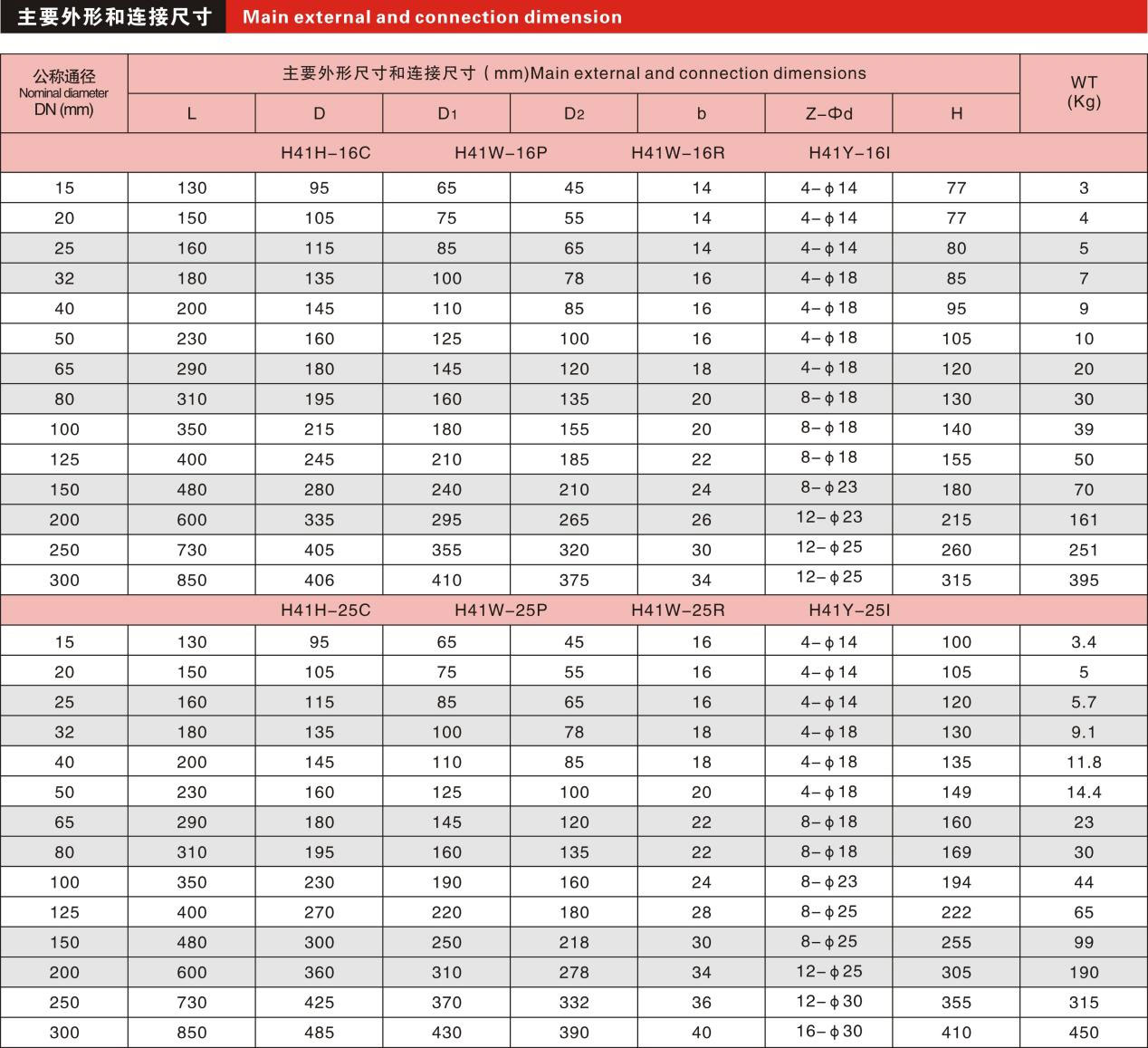Click the H41W-25R model label
The image size is (1148, 1048).
coord(677,611)
